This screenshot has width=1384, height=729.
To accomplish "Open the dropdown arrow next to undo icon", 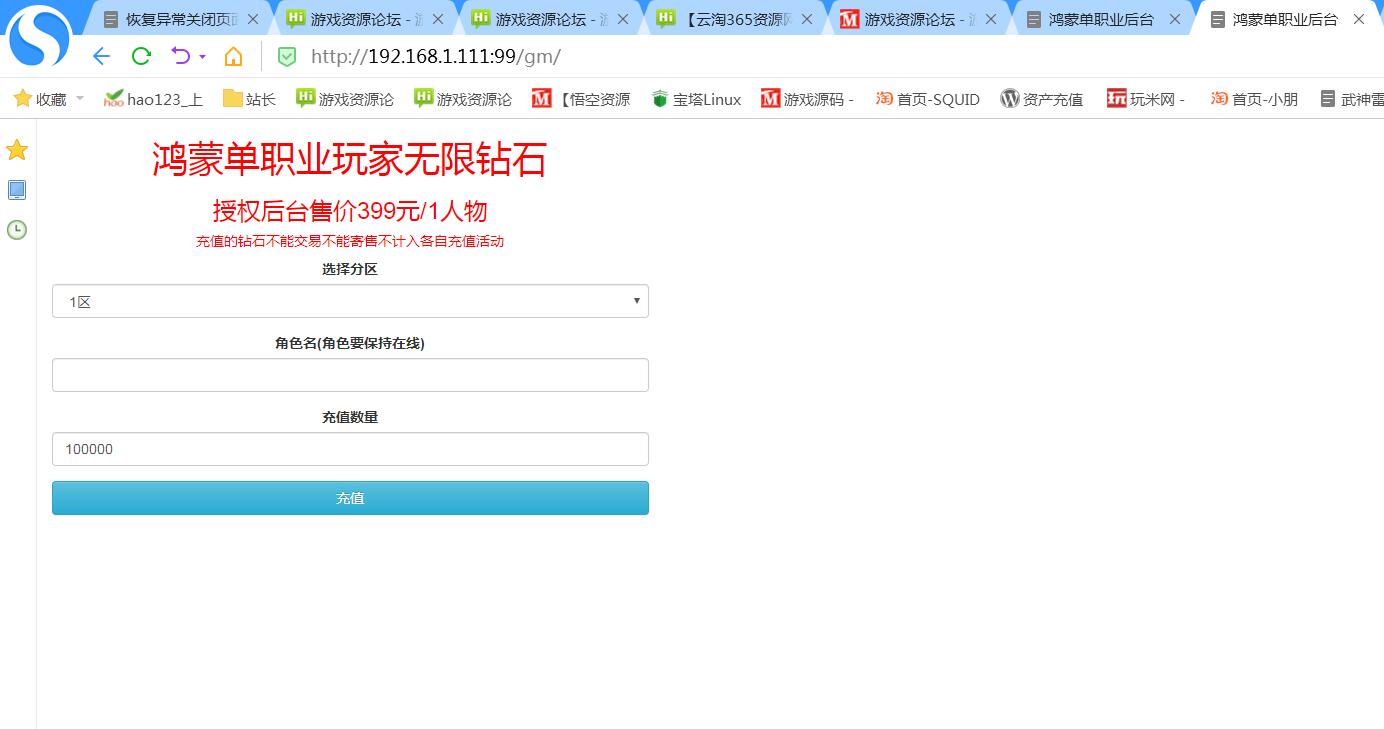I will coord(202,57).
